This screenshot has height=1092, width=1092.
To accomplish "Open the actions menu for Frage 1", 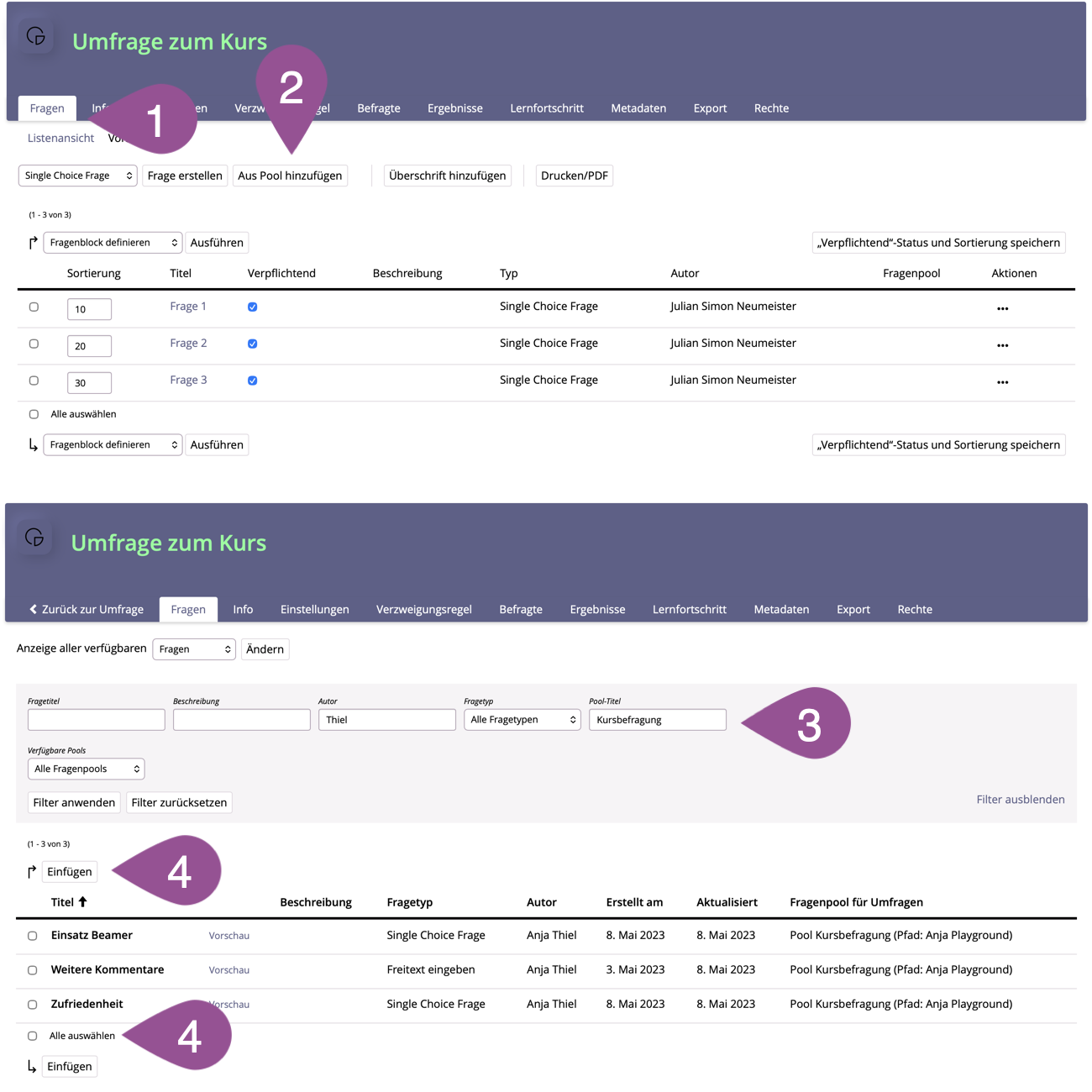I will coord(1002,308).
